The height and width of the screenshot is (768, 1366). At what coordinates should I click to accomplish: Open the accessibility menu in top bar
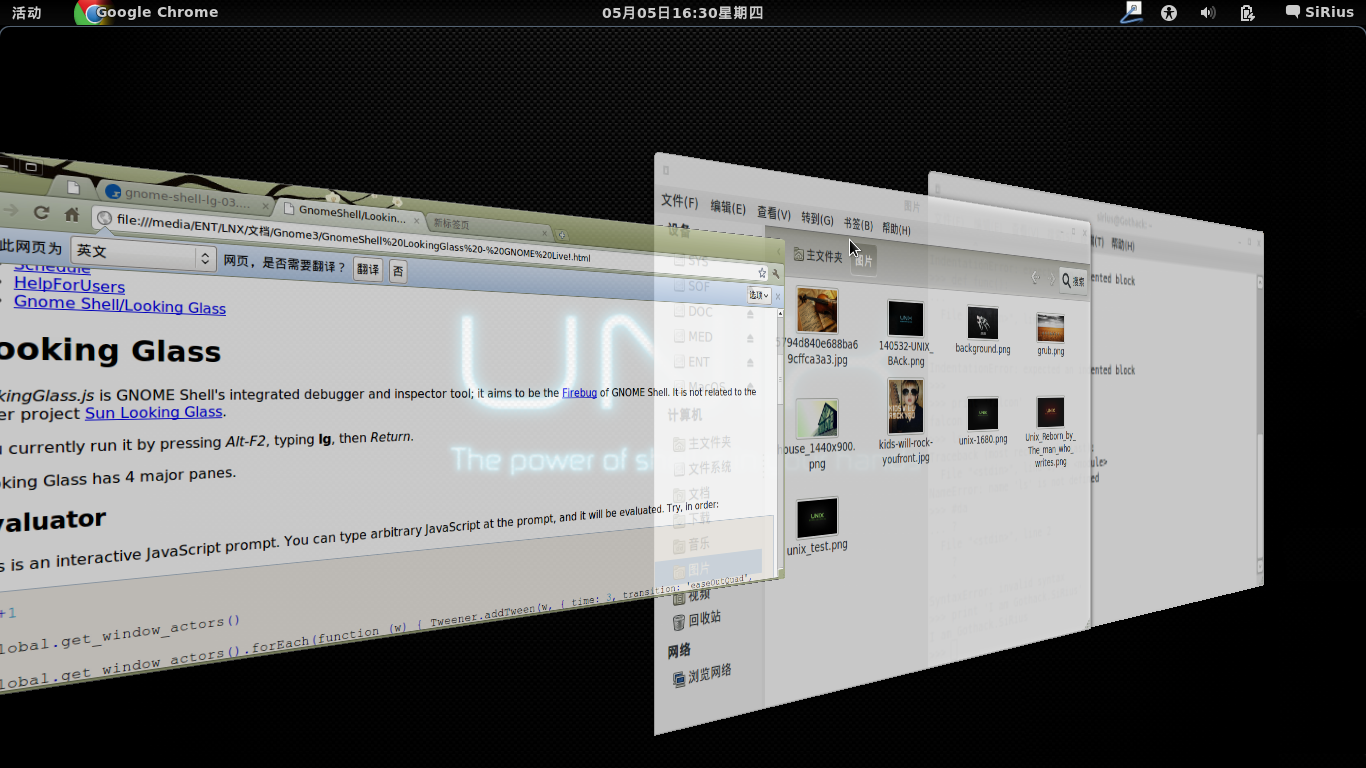(x=1169, y=12)
